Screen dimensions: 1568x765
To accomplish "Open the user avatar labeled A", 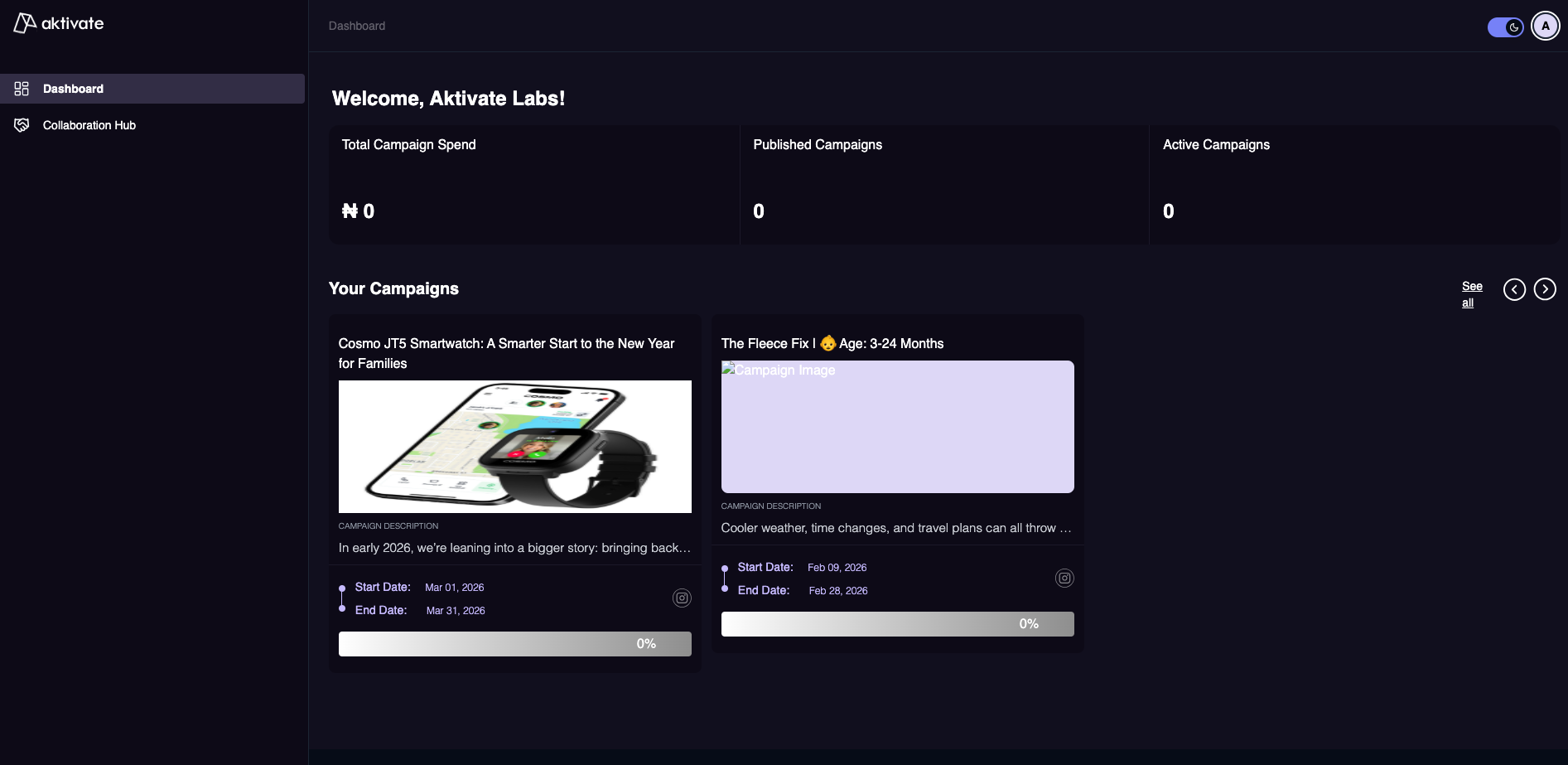I will point(1546,26).
